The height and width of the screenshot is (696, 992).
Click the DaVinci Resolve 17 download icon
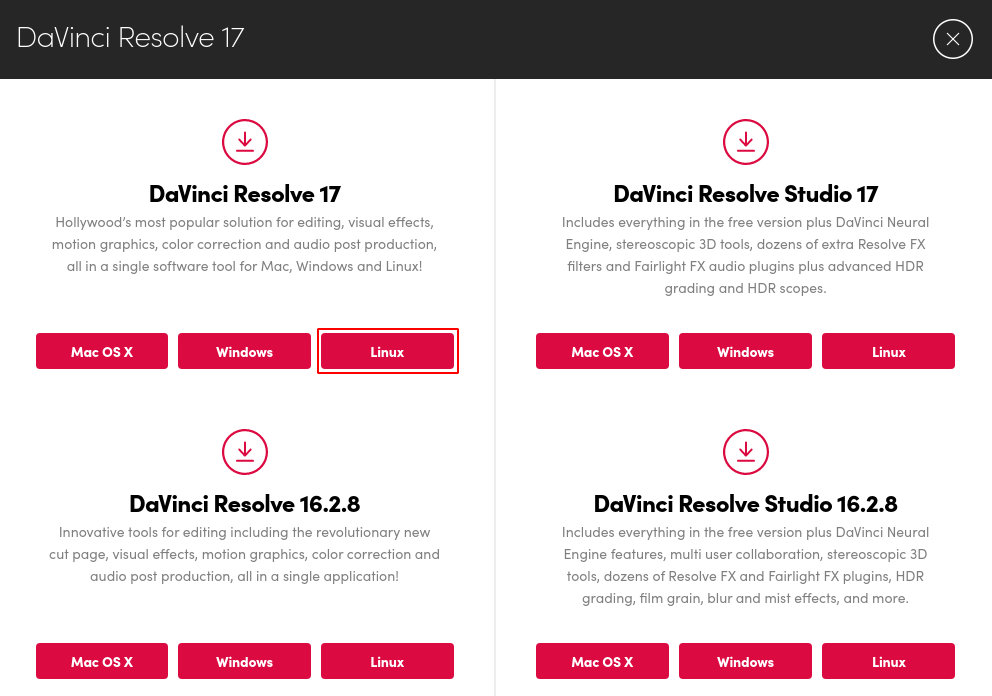(x=245, y=141)
